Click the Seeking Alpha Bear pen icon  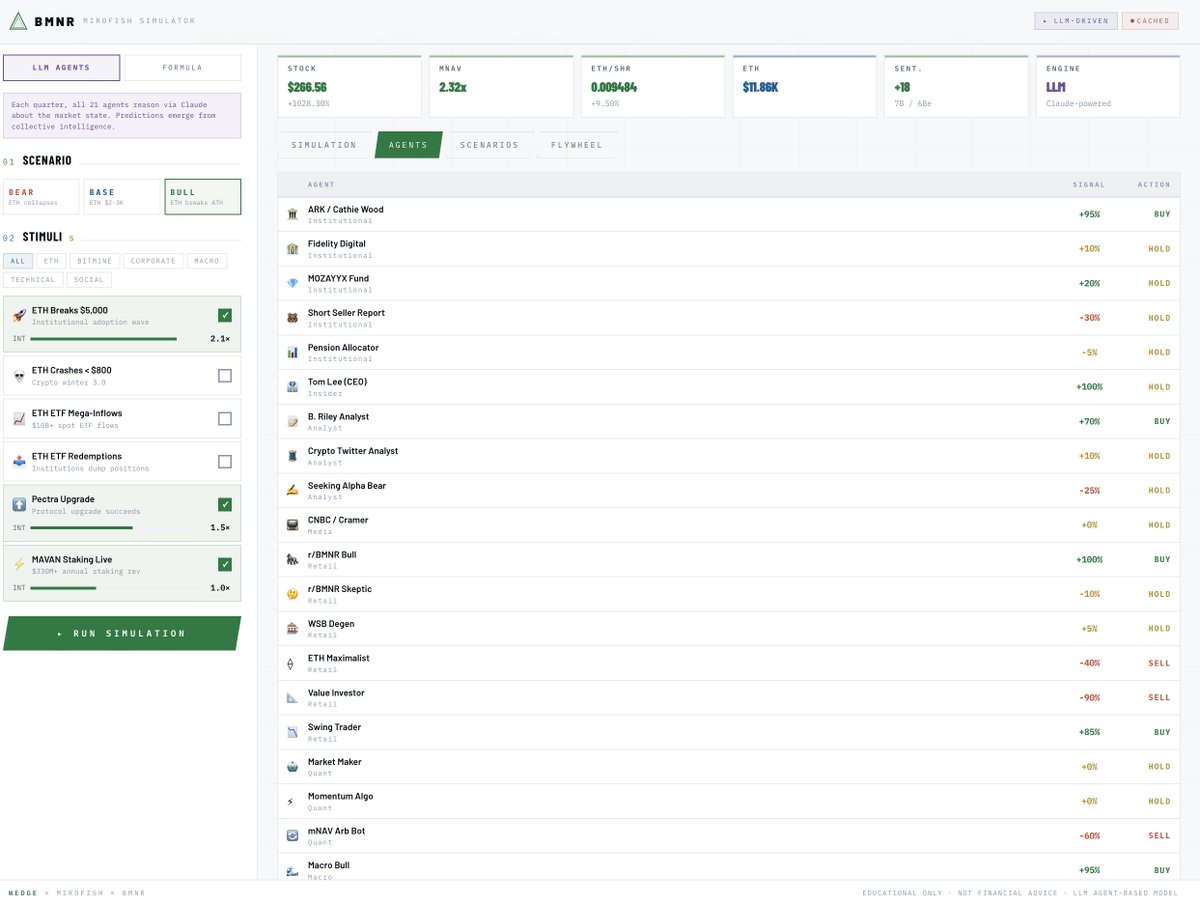pos(292,490)
